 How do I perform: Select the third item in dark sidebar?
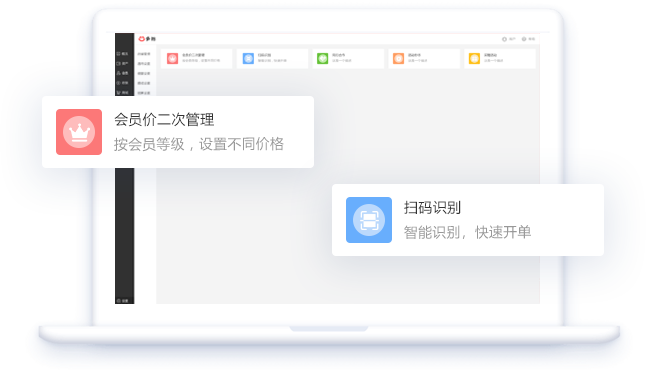pos(122,73)
